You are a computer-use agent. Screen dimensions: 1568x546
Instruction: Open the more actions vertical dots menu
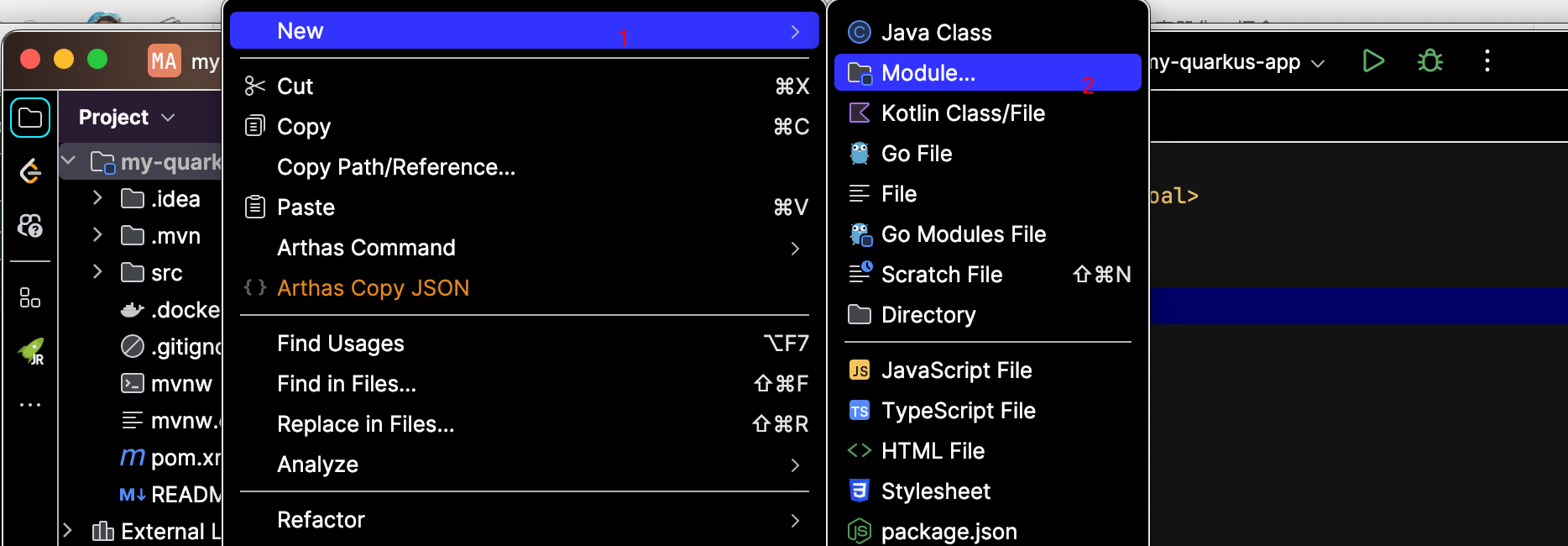(1487, 60)
